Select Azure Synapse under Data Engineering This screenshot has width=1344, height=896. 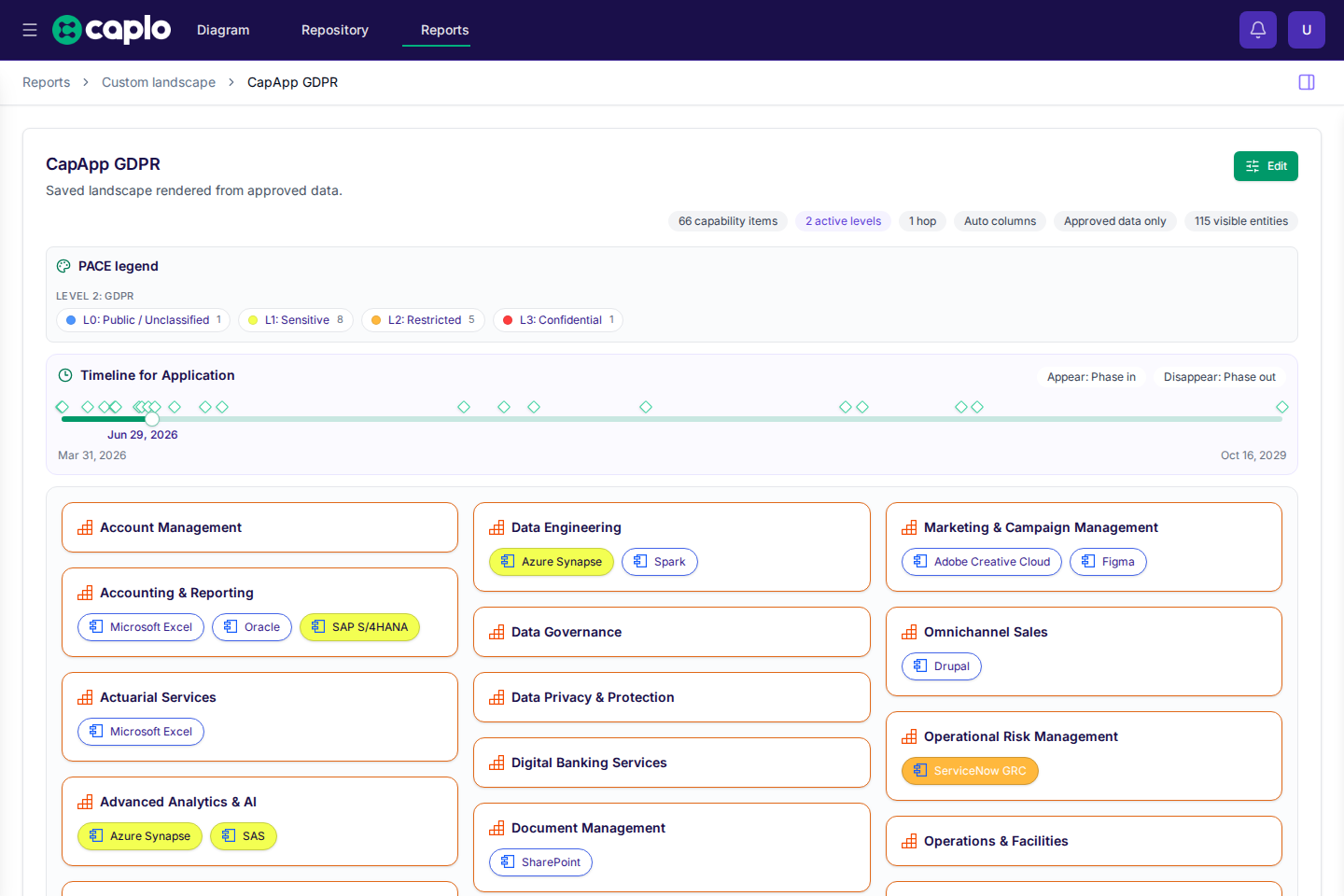click(552, 562)
